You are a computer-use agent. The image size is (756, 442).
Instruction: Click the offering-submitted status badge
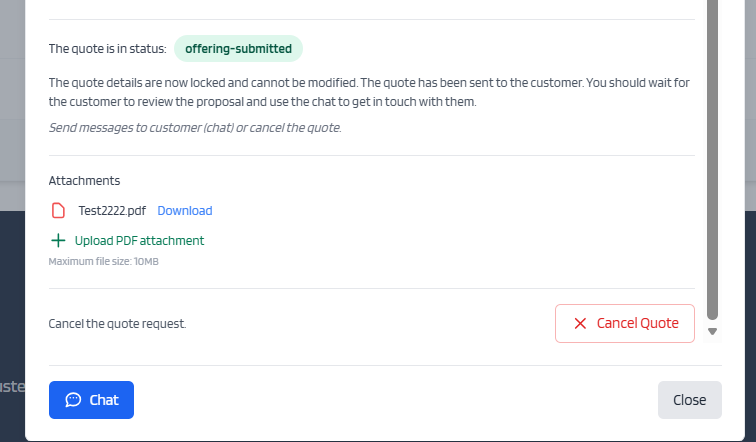pos(238,49)
